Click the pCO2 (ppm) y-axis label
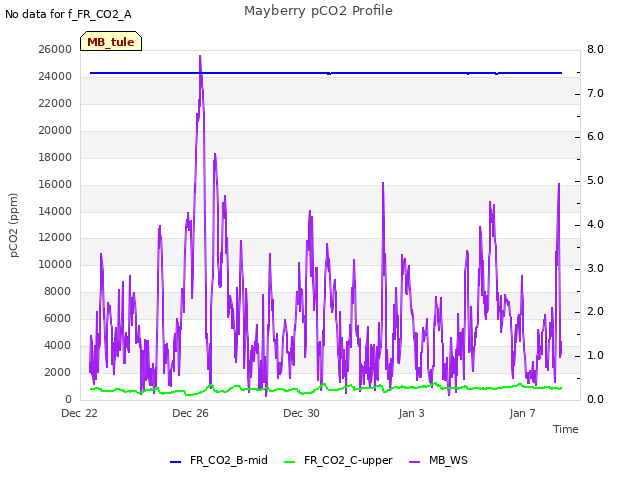This screenshot has width=640, height=480. 13,225
